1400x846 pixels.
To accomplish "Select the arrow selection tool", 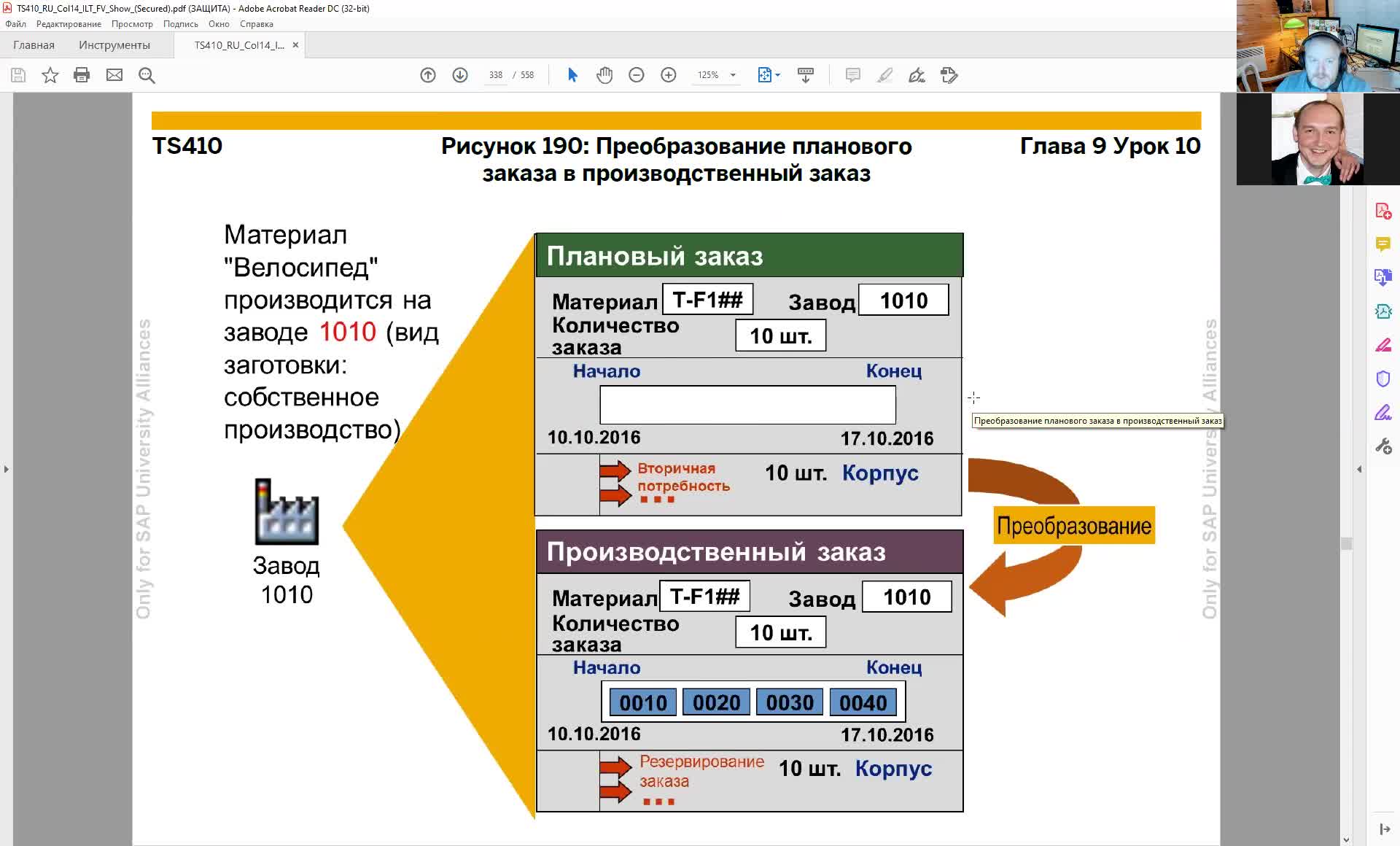I will pyautogui.click(x=572, y=75).
